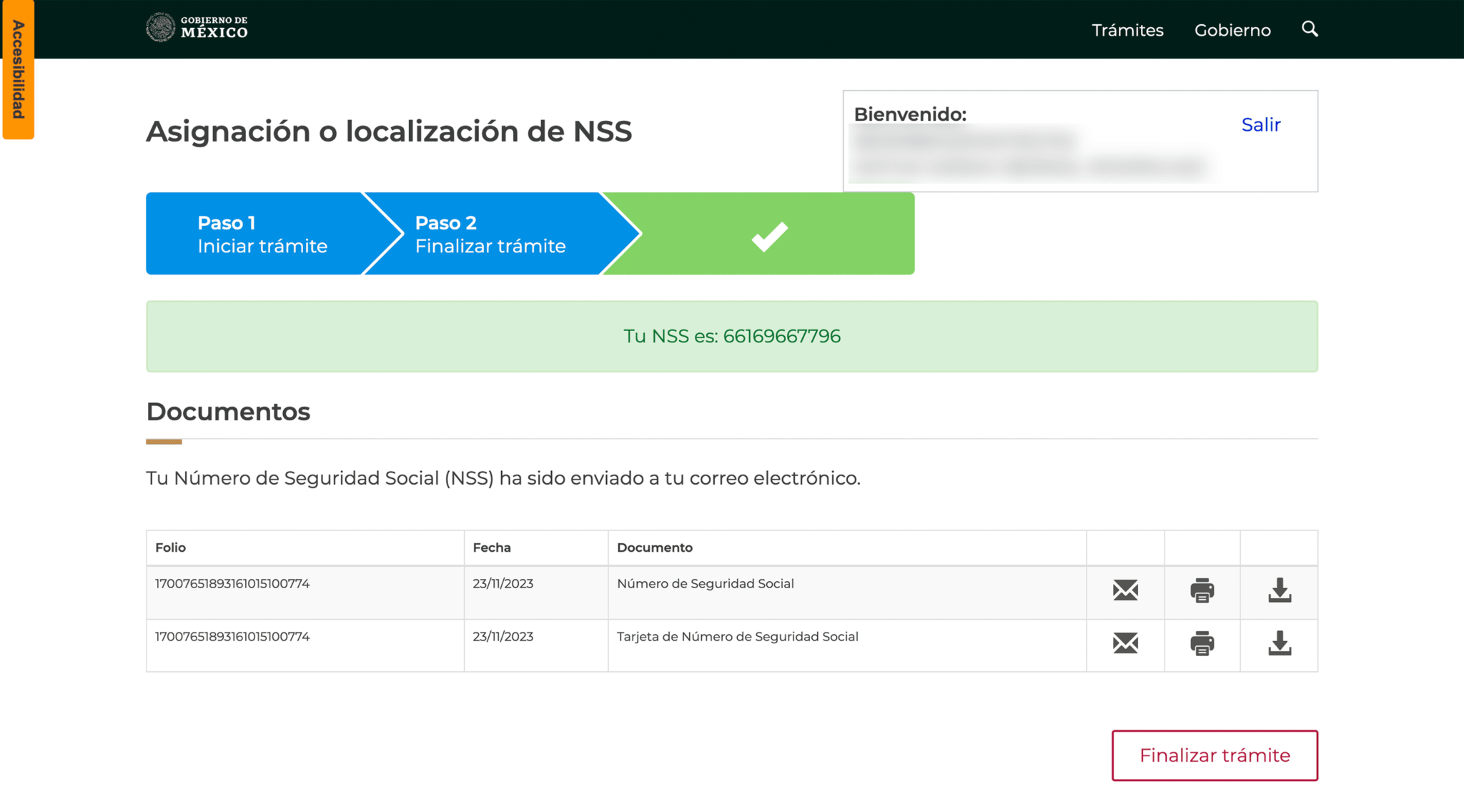Select Paso 2 Finalizar trámite step
Image resolution: width=1464 pixels, height=812 pixels.
[x=490, y=234]
